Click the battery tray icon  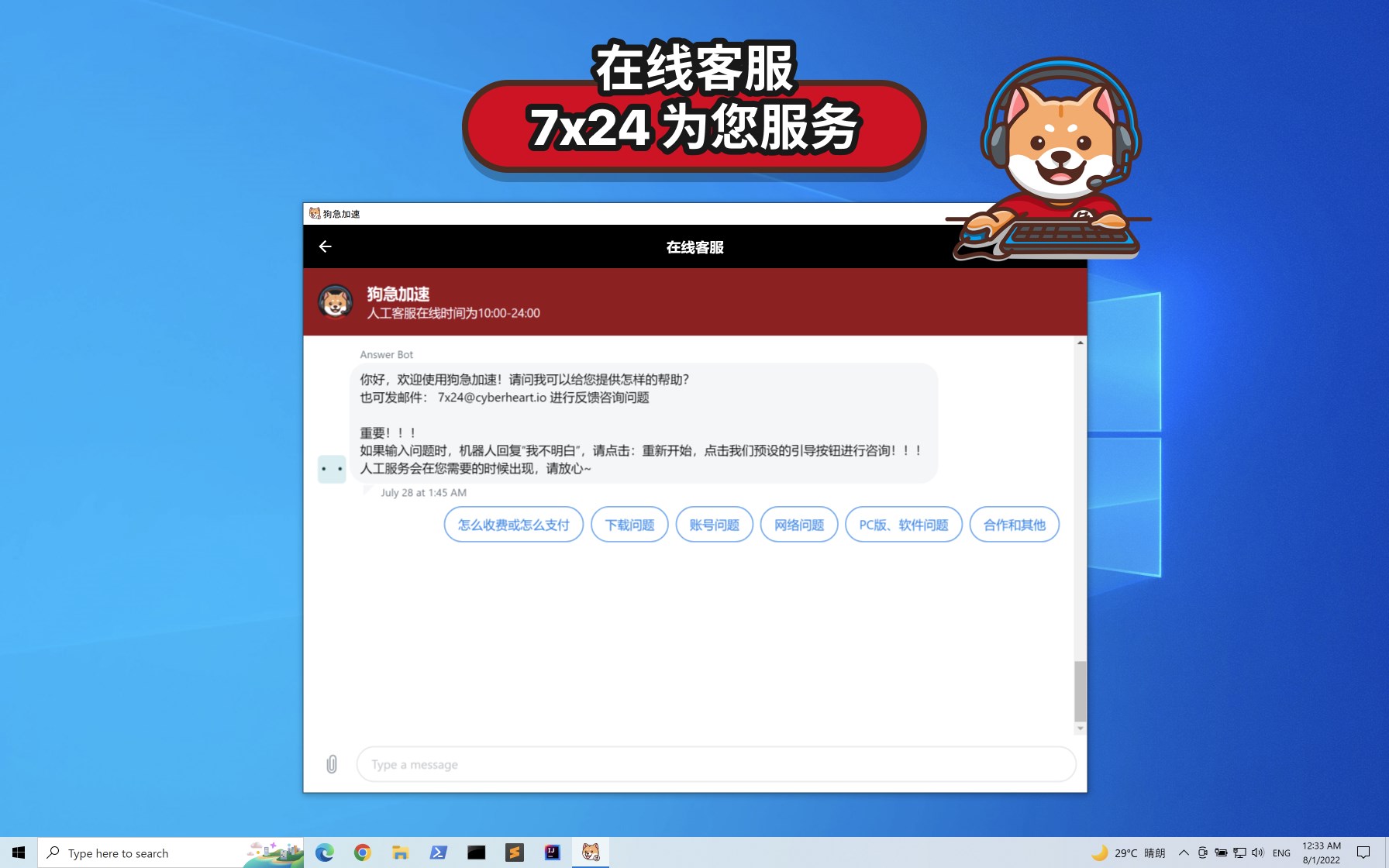point(1221,852)
